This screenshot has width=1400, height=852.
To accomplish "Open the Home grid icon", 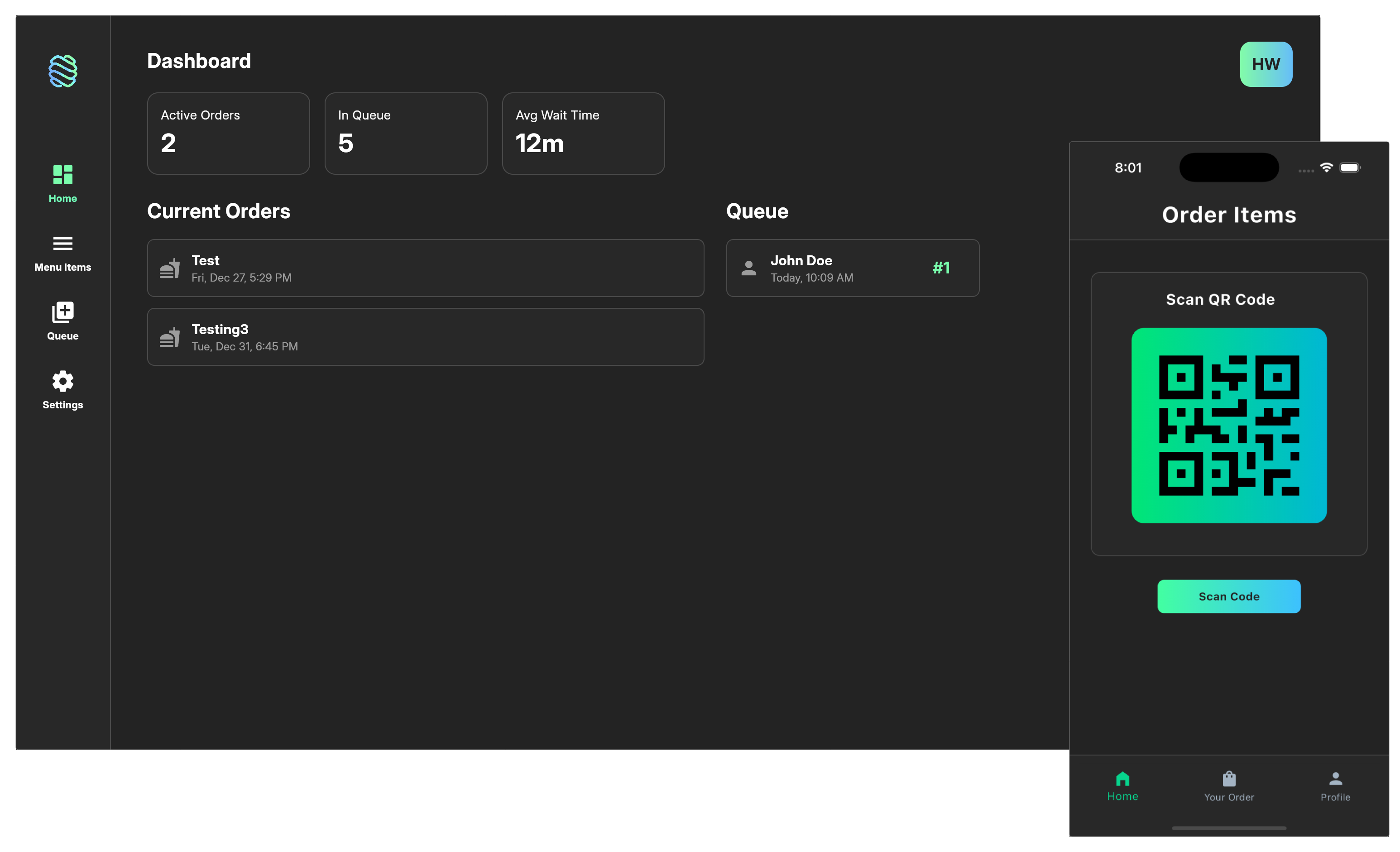I will [x=62, y=174].
